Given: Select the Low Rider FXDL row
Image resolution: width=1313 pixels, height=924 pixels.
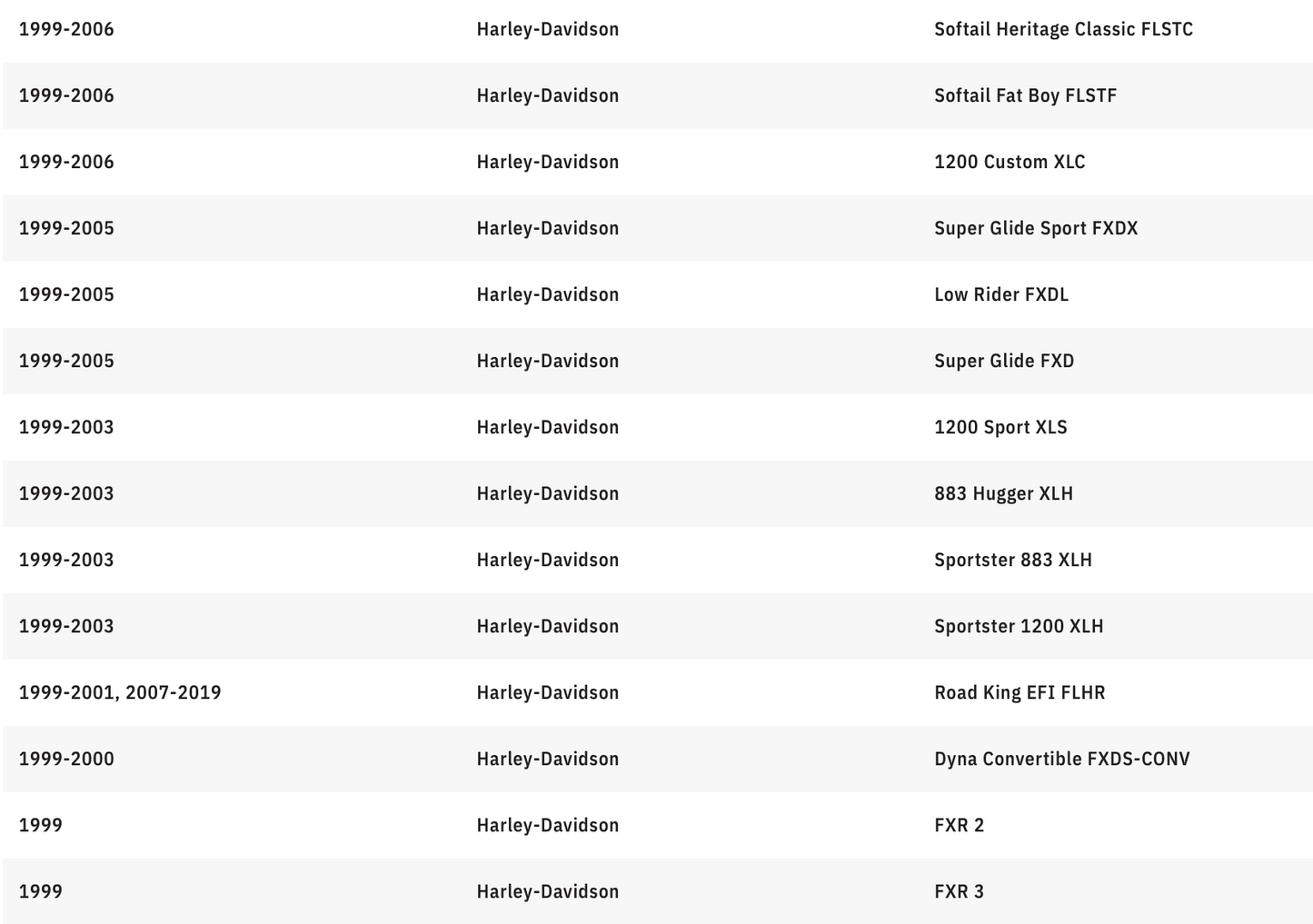Looking at the screenshot, I should click(x=657, y=294).
